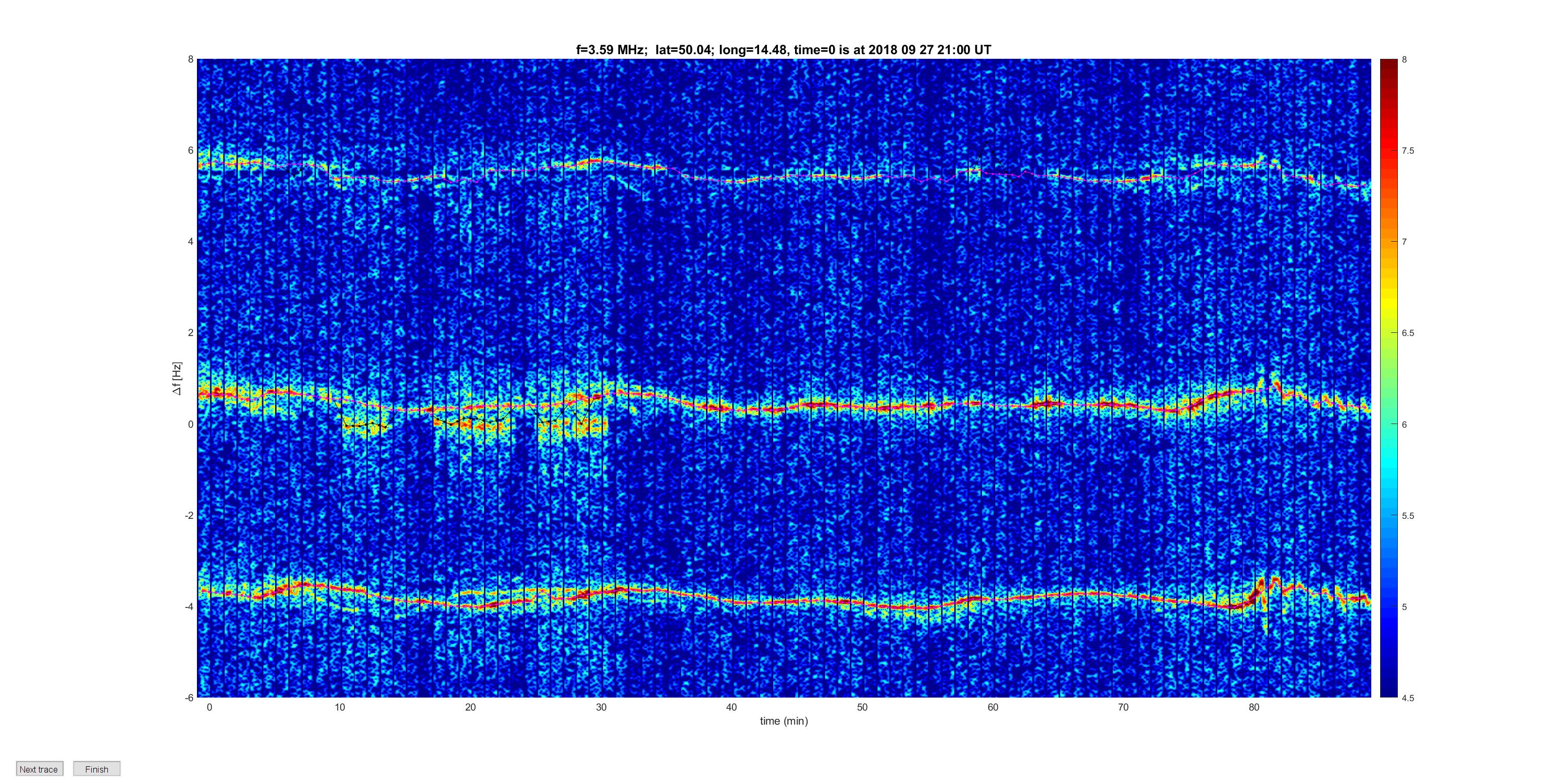Click y-axis tick label 6

pyautogui.click(x=191, y=151)
